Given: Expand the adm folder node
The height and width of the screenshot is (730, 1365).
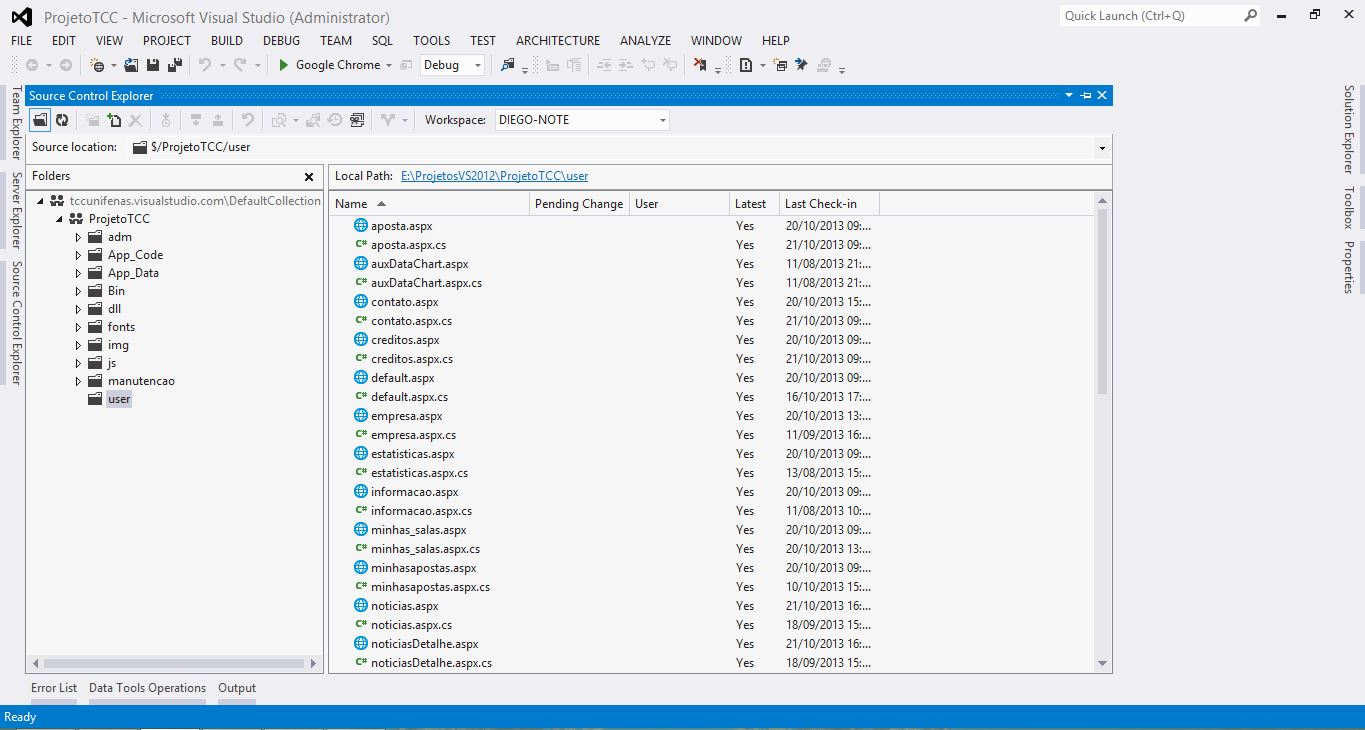Looking at the screenshot, I should (x=79, y=237).
